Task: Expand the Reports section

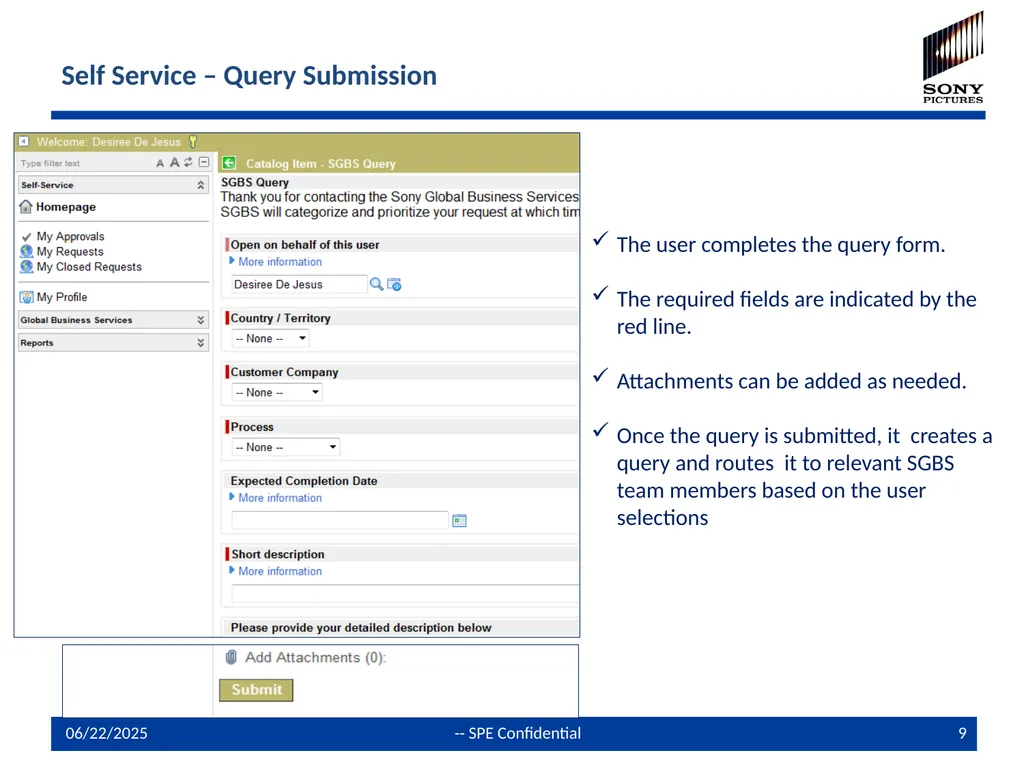Action: click(200, 343)
